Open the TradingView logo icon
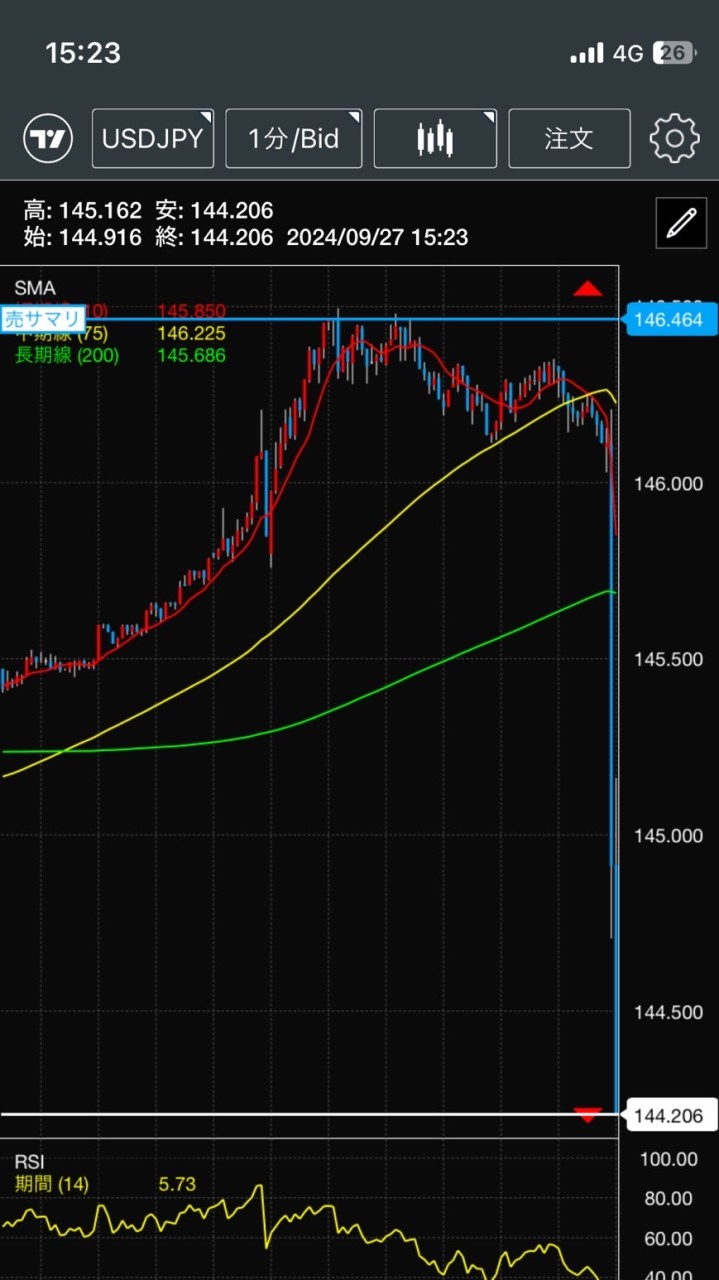This screenshot has height=1280, width=719. tap(49, 138)
